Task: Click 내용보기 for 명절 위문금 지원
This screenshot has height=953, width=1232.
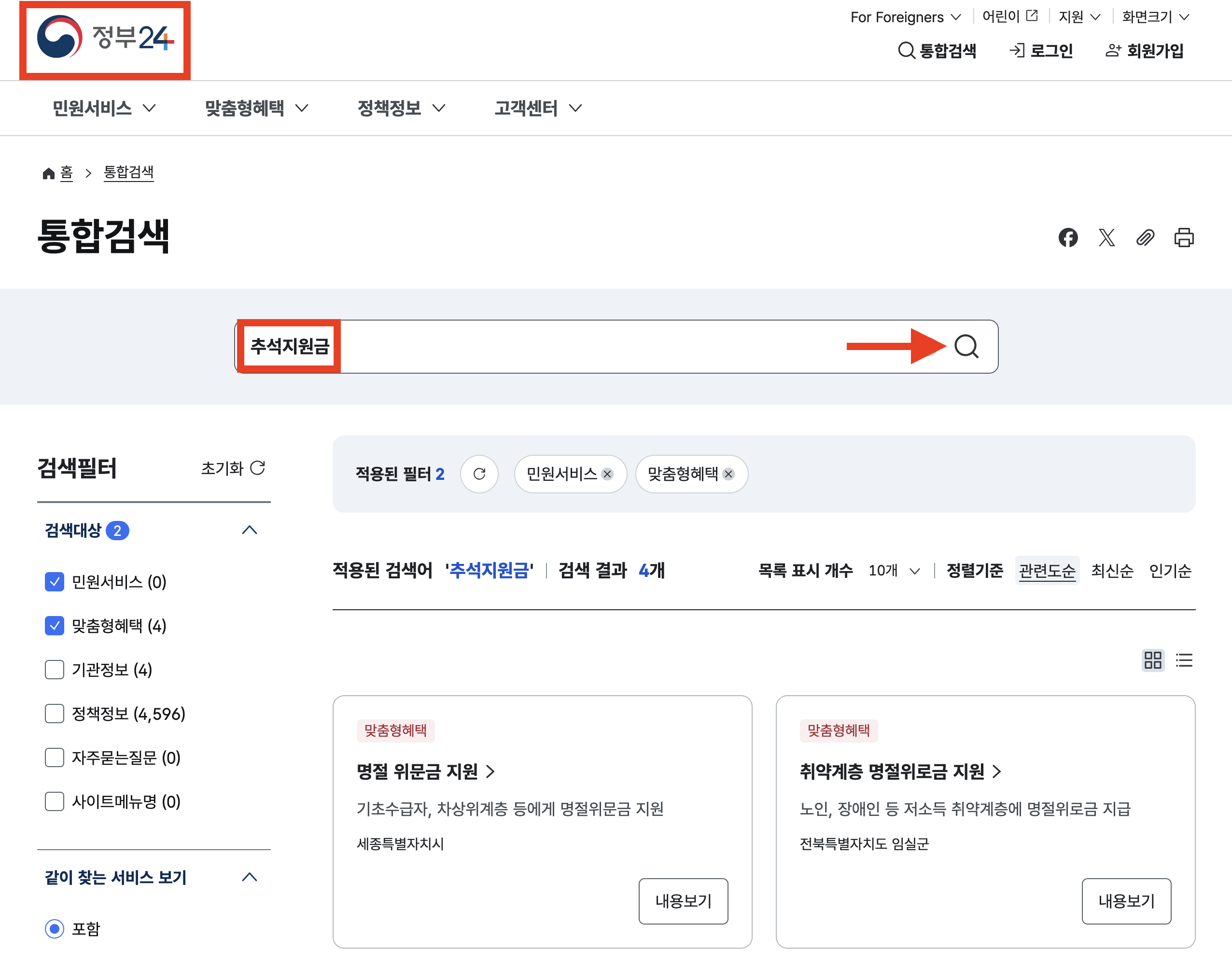Action: (x=683, y=900)
